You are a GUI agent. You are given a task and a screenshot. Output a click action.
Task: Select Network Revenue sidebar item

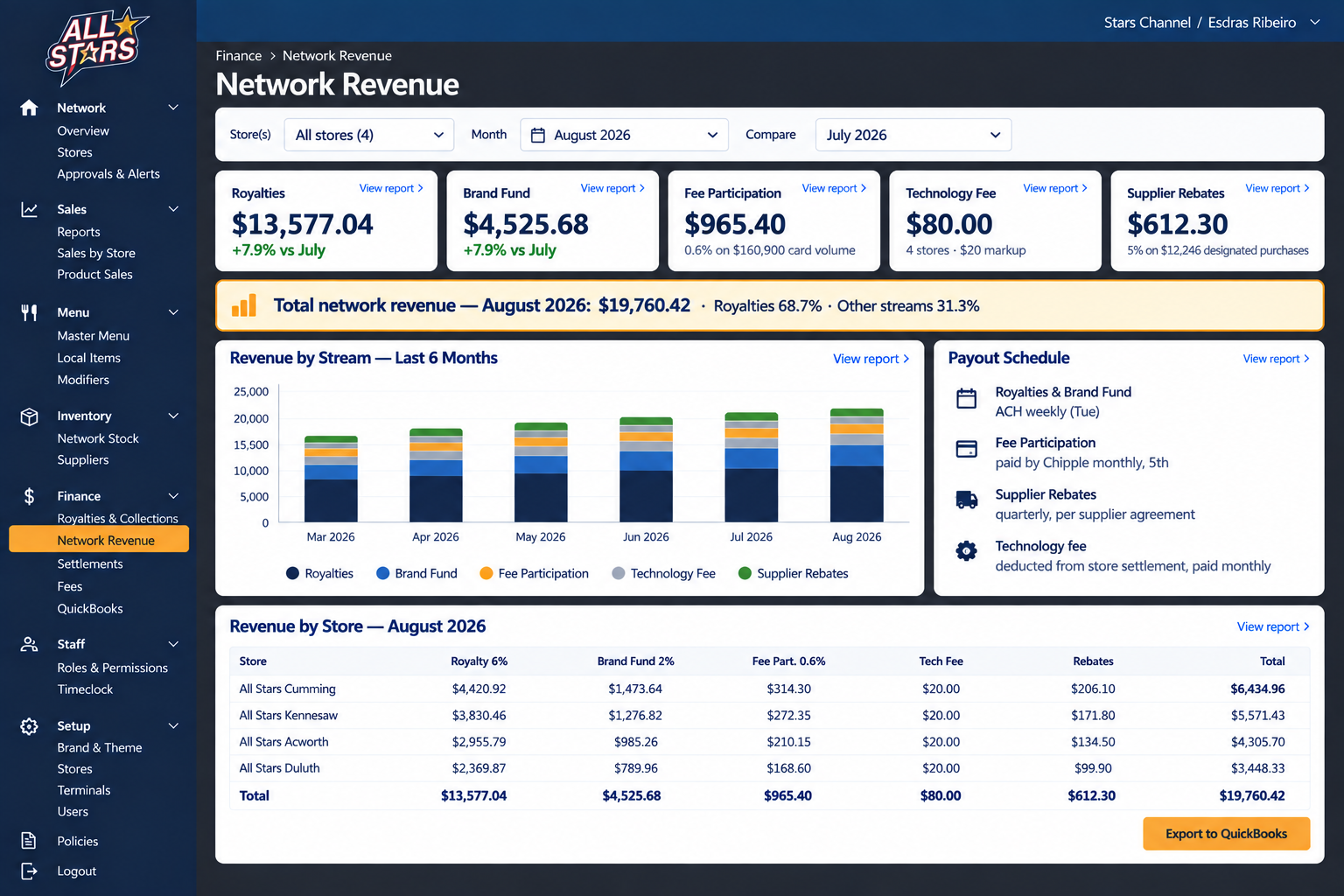pyautogui.click(x=99, y=540)
